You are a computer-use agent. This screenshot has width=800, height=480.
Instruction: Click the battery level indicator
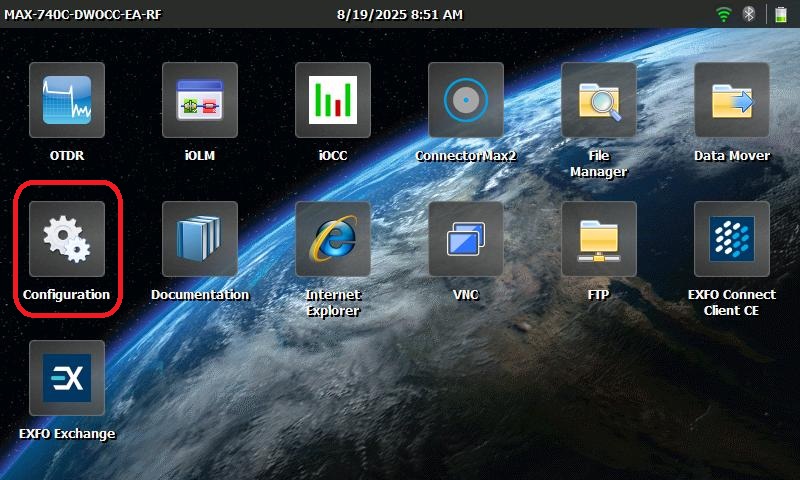[x=781, y=14]
